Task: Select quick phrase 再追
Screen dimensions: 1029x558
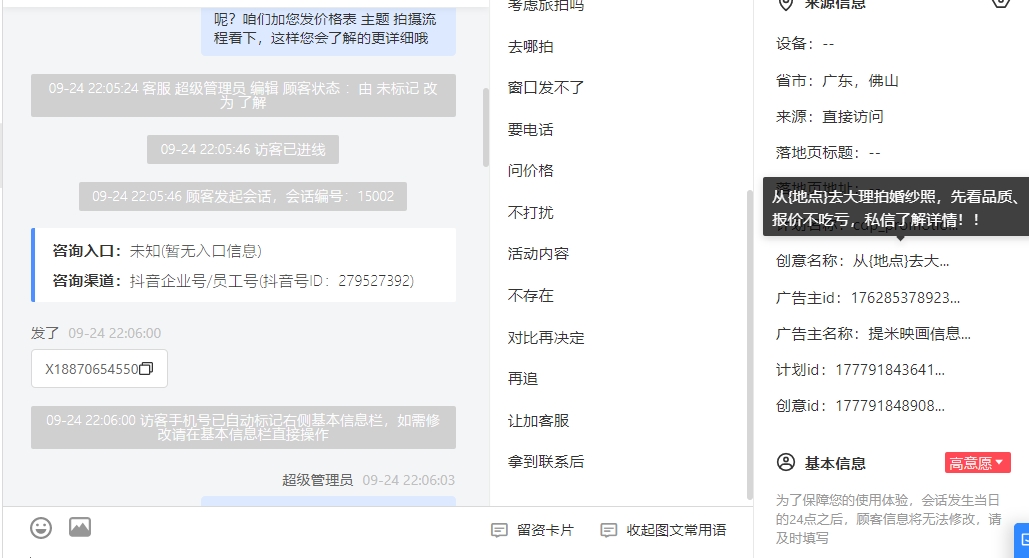Action: (522, 379)
